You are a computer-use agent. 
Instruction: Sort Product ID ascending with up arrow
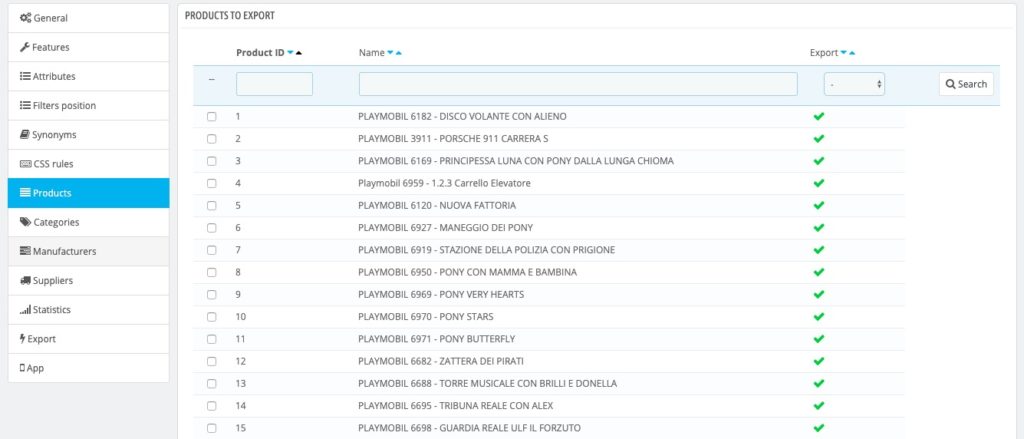pyautogui.click(x=299, y=53)
